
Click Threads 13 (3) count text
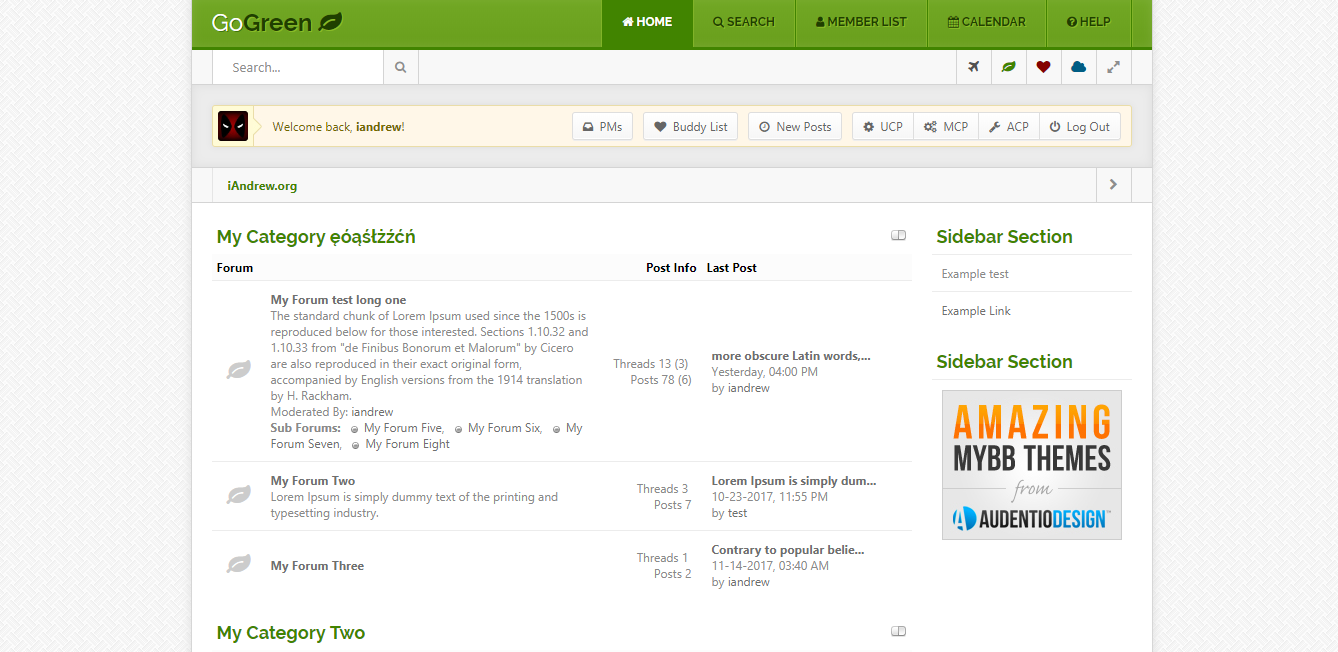(651, 364)
